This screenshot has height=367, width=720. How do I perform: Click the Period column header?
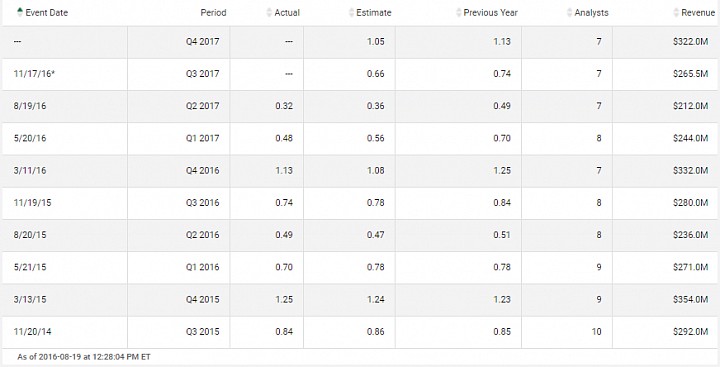[x=214, y=13]
